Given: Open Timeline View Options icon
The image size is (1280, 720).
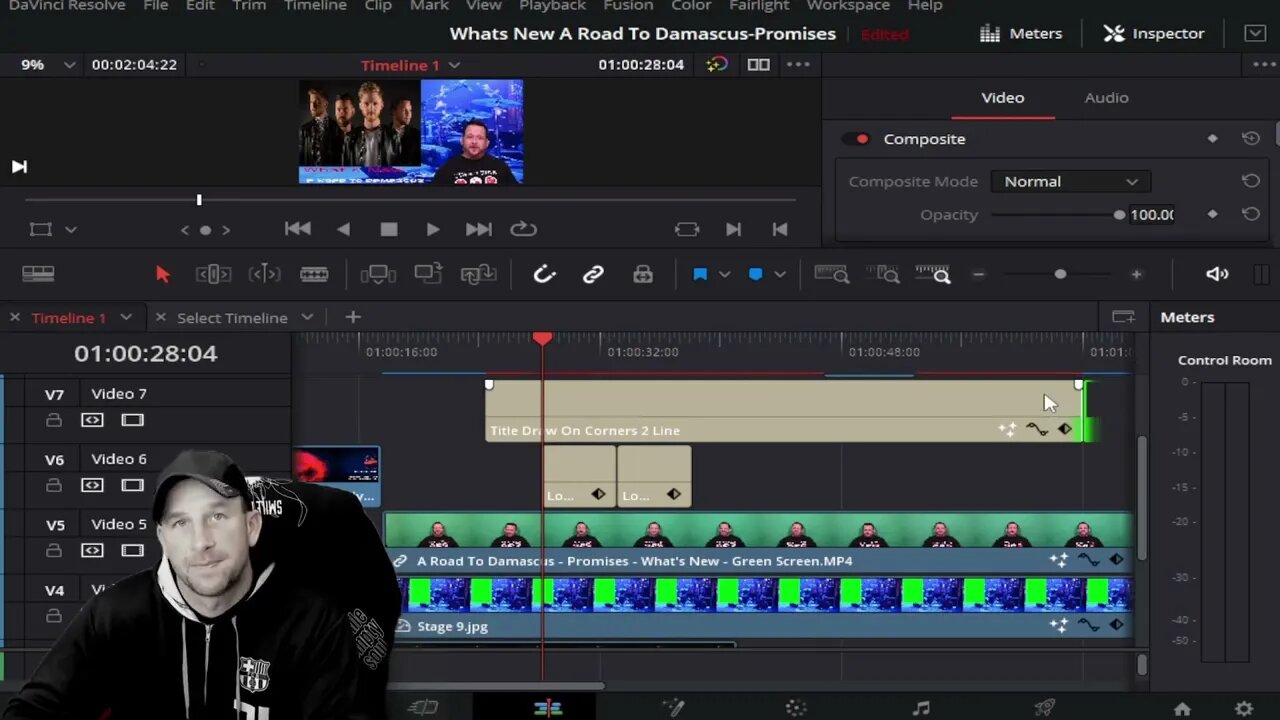Looking at the screenshot, I should click(x=38, y=274).
